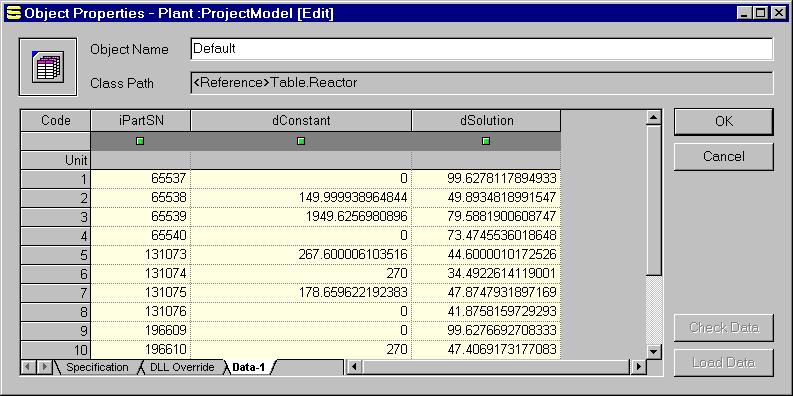Toggle green indicator under dSolution column
Screen dimensions: 793x396
pyautogui.click(x=486, y=141)
